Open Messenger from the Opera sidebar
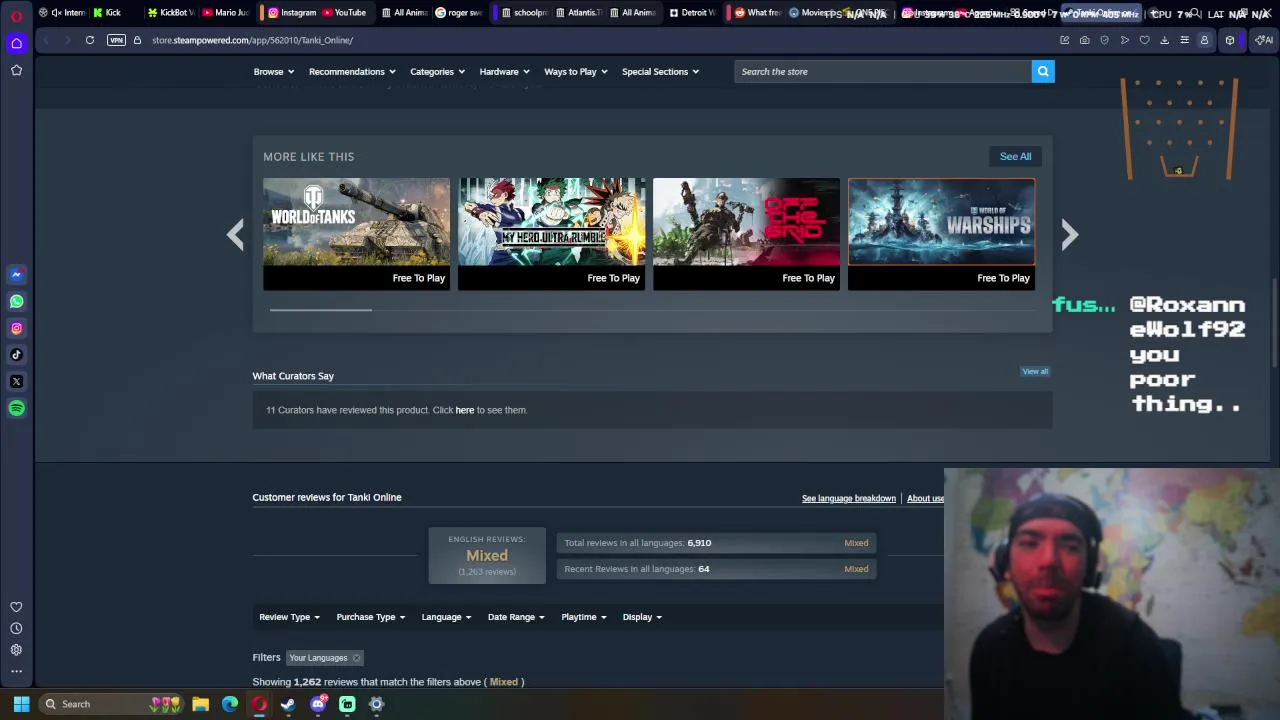1280x720 pixels. click(16, 274)
